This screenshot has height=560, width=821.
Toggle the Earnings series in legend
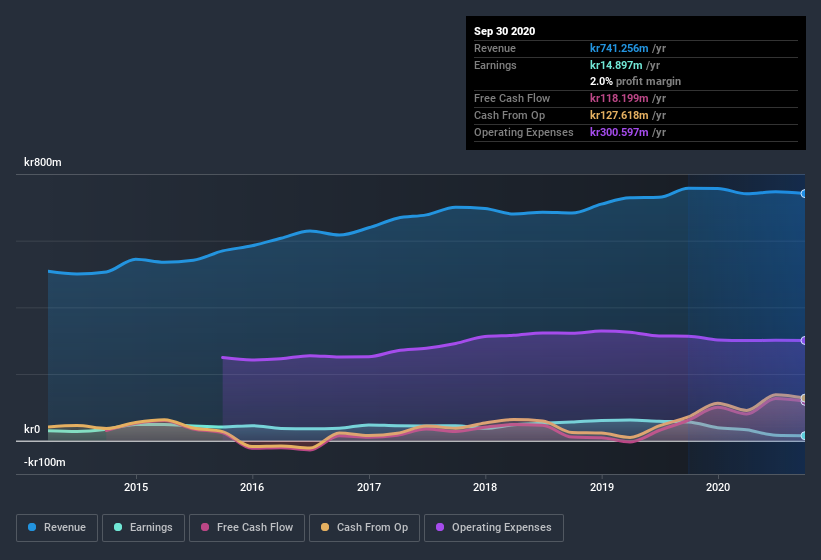[x=140, y=527]
